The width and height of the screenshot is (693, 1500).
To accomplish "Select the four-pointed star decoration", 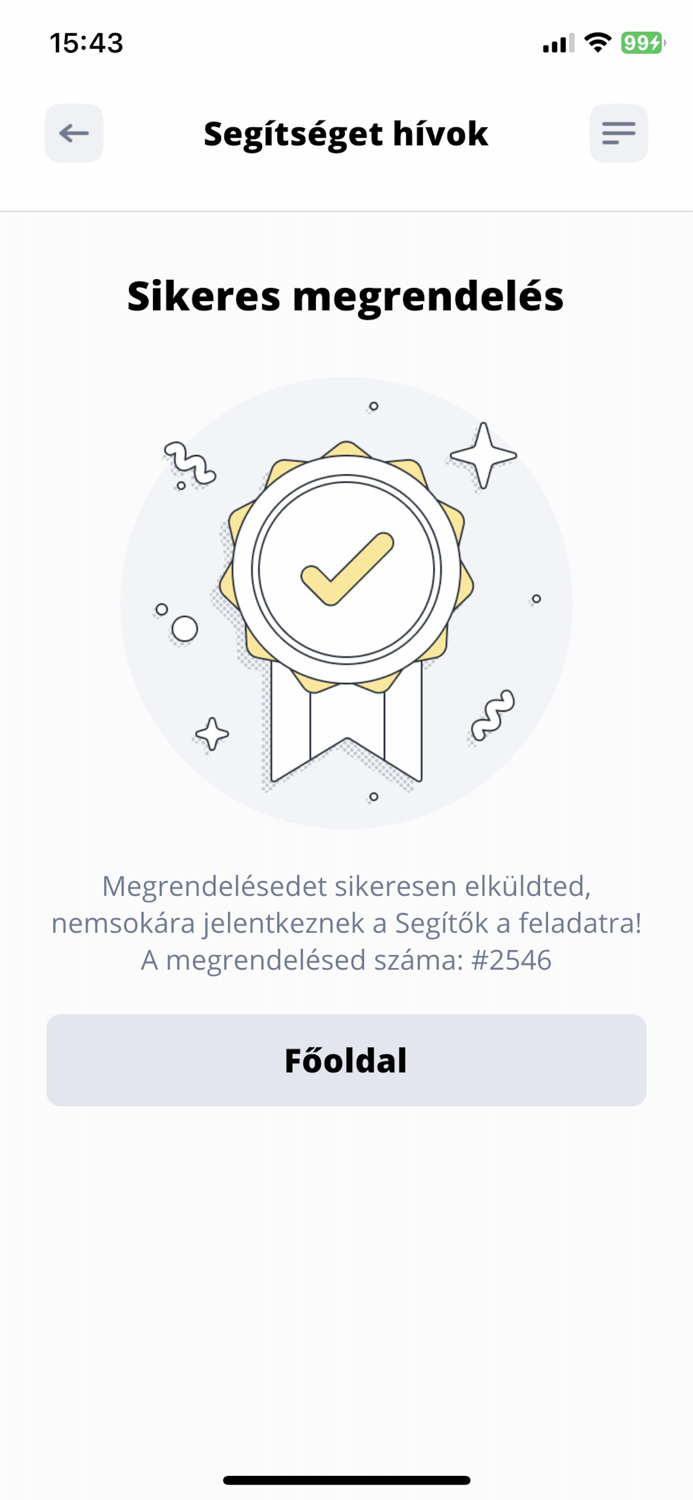I will pos(486,456).
